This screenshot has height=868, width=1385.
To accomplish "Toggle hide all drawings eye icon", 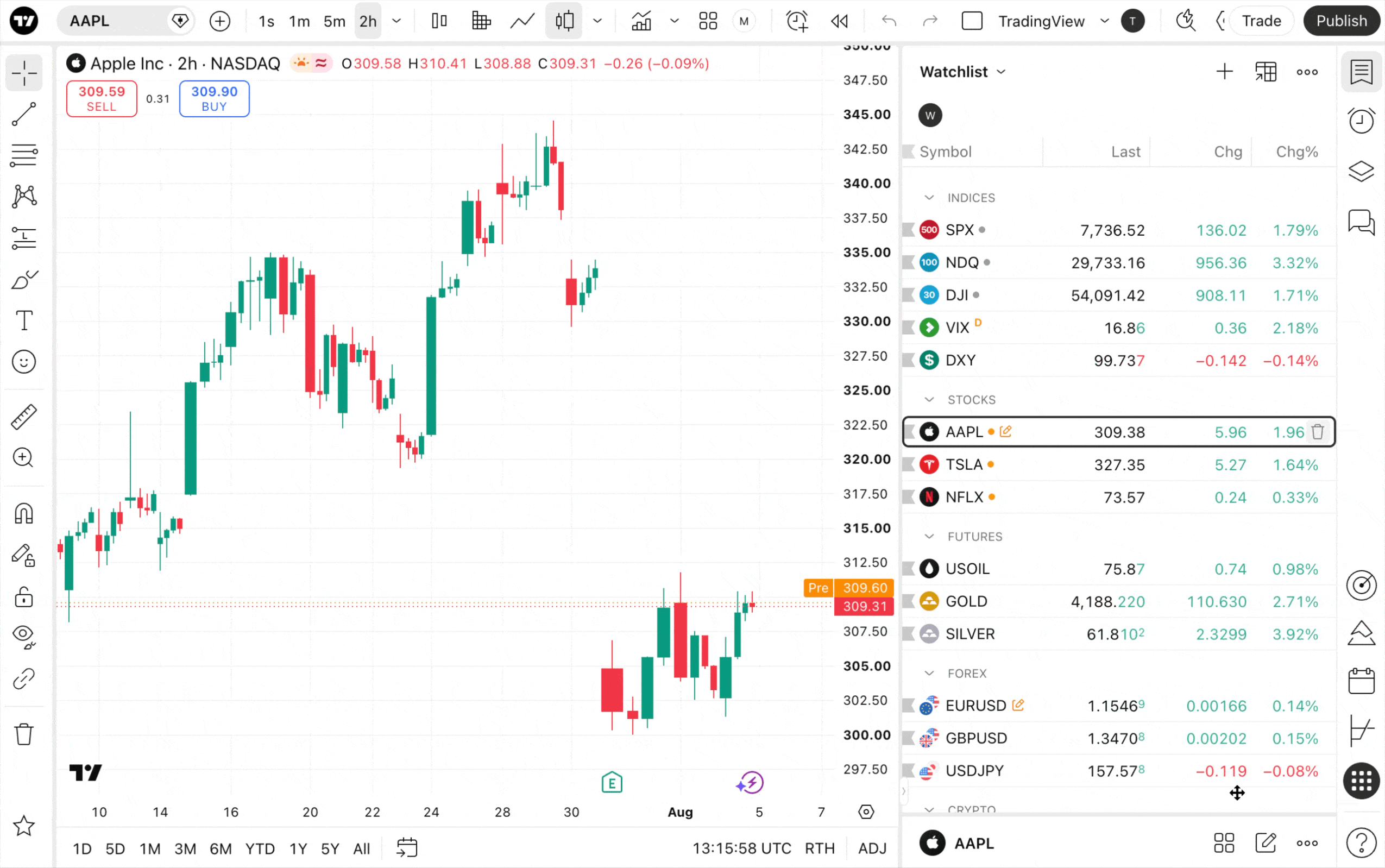I will [24, 637].
